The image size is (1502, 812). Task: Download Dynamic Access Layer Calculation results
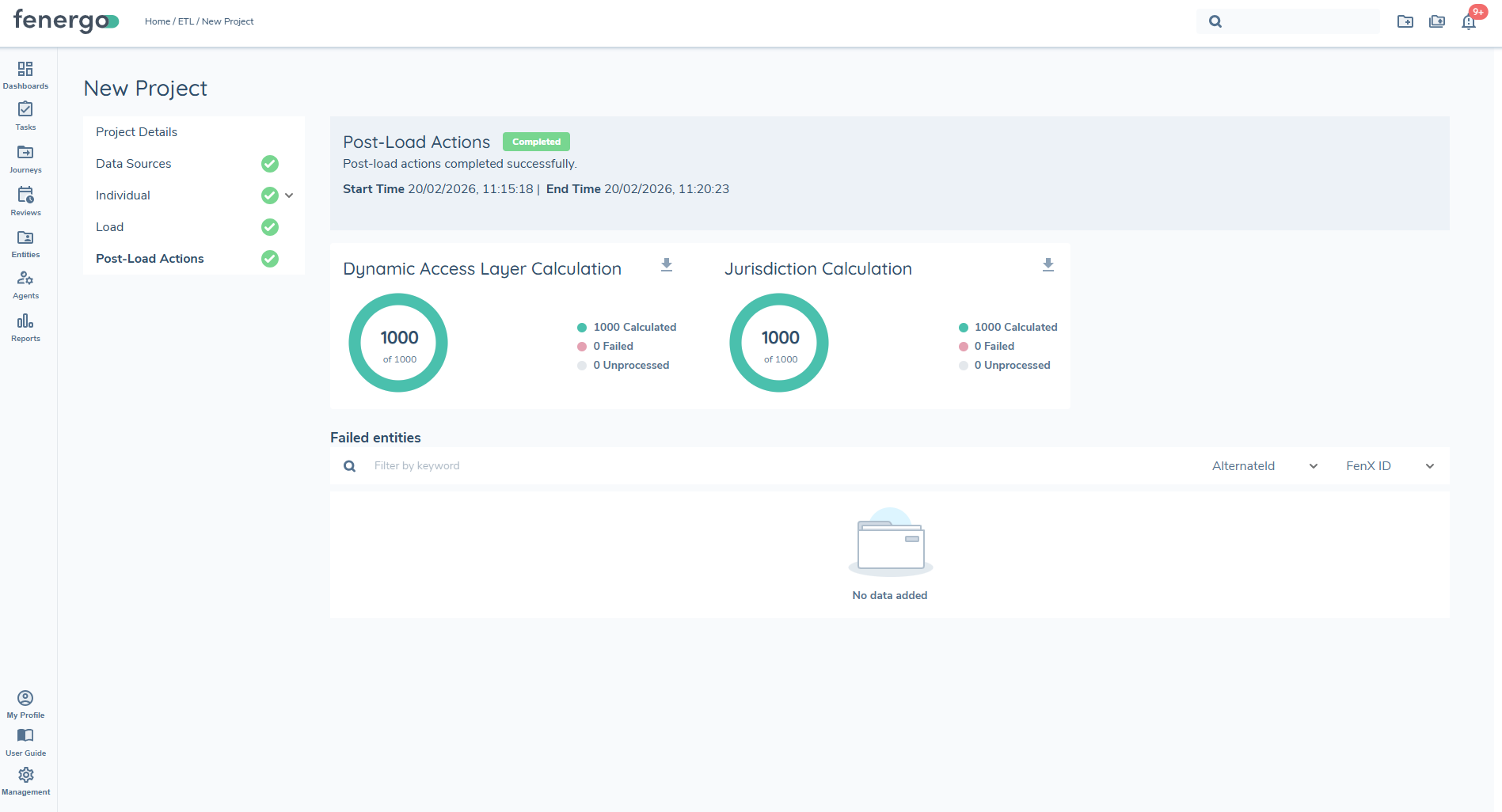[x=667, y=265]
